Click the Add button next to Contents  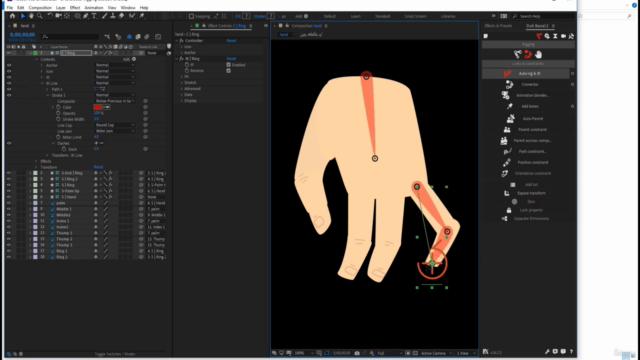129,59
